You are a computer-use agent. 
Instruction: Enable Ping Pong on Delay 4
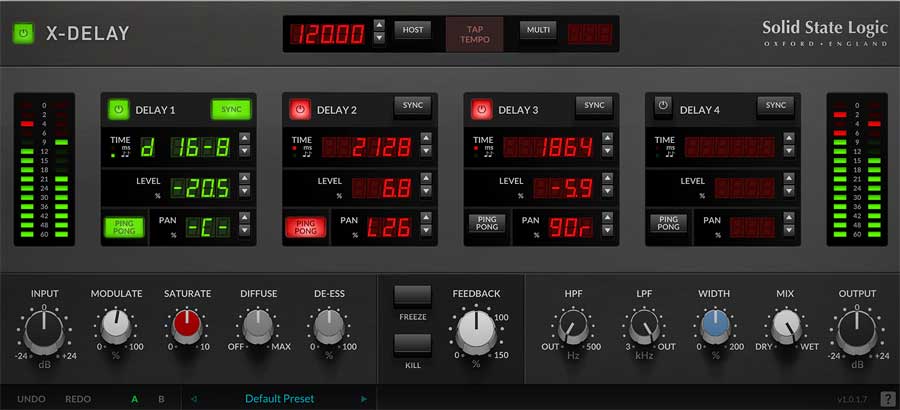coord(668,223)
